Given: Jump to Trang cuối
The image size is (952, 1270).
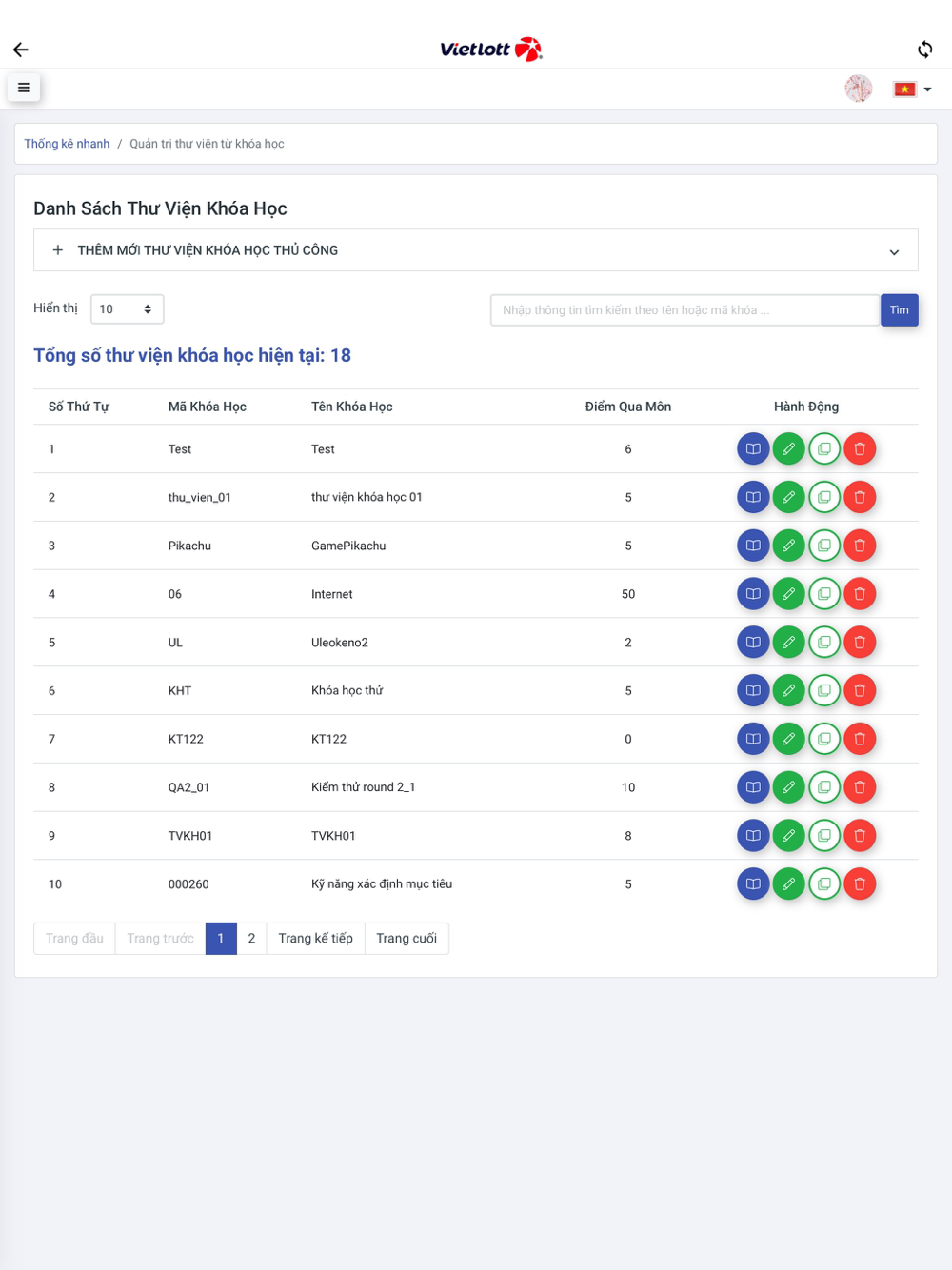Looking at the screenshot, I should pos(407,939).
